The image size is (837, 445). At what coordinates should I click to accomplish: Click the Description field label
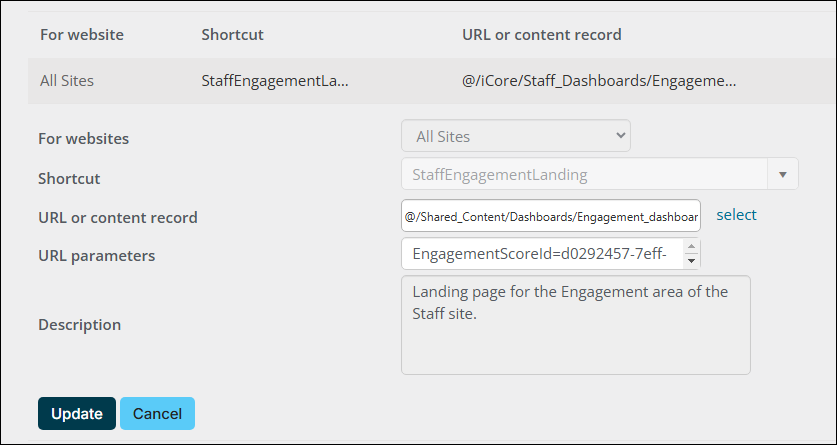(x=80, y=325)
